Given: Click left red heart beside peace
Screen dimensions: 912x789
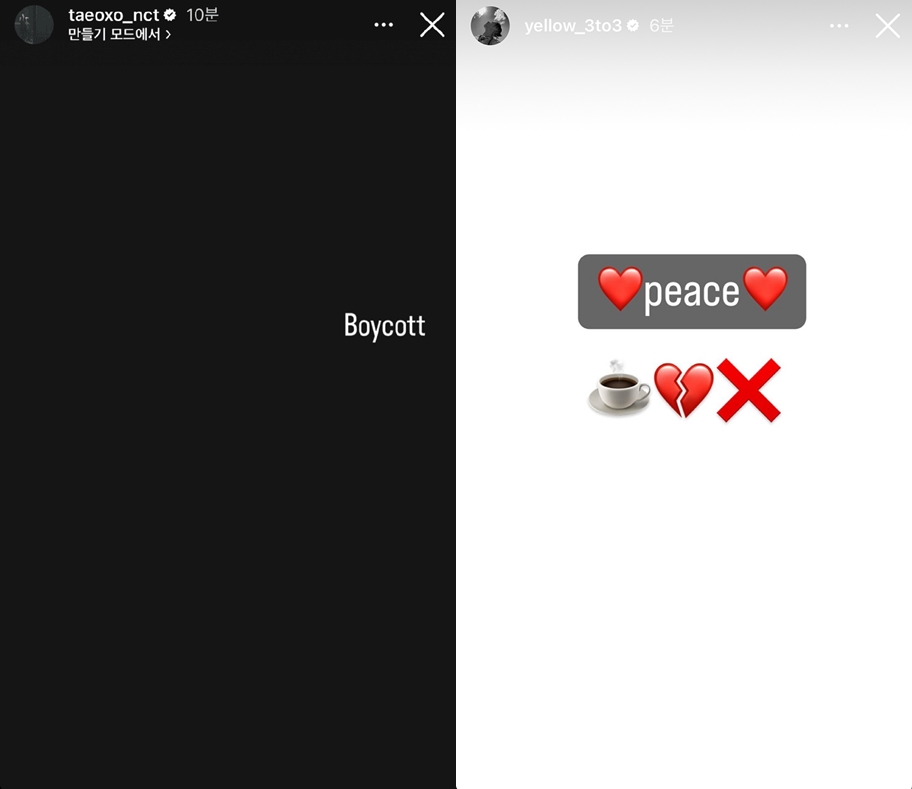Looking at the screenshot, I should coord(620,288).
